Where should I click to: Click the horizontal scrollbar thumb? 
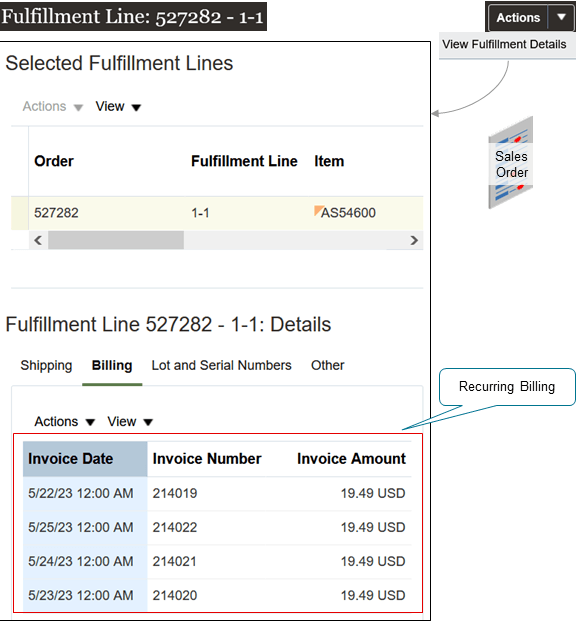pyautogui.click(x=116, y=240)
